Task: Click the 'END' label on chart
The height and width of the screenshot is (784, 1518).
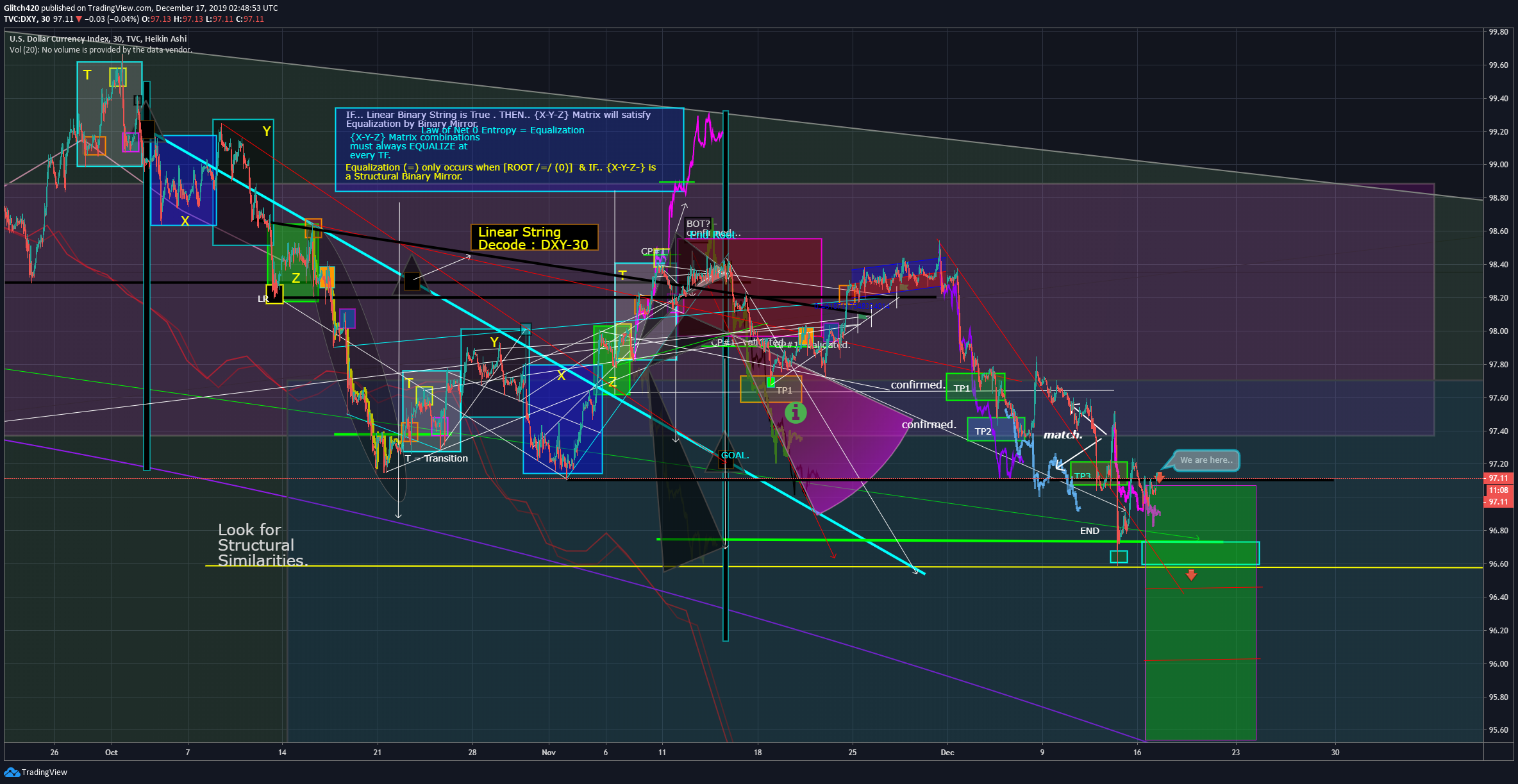Action: click(1090, 531)
